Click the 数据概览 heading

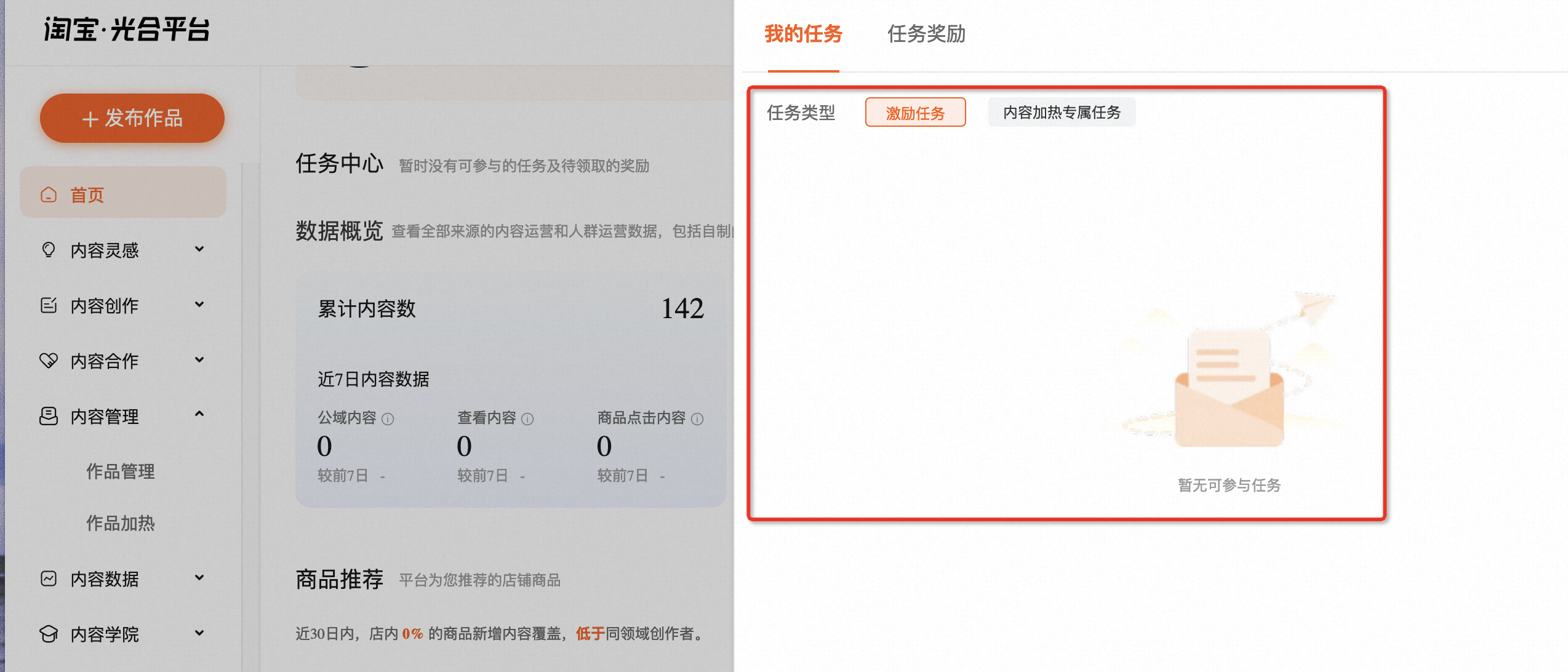point(340,231)
